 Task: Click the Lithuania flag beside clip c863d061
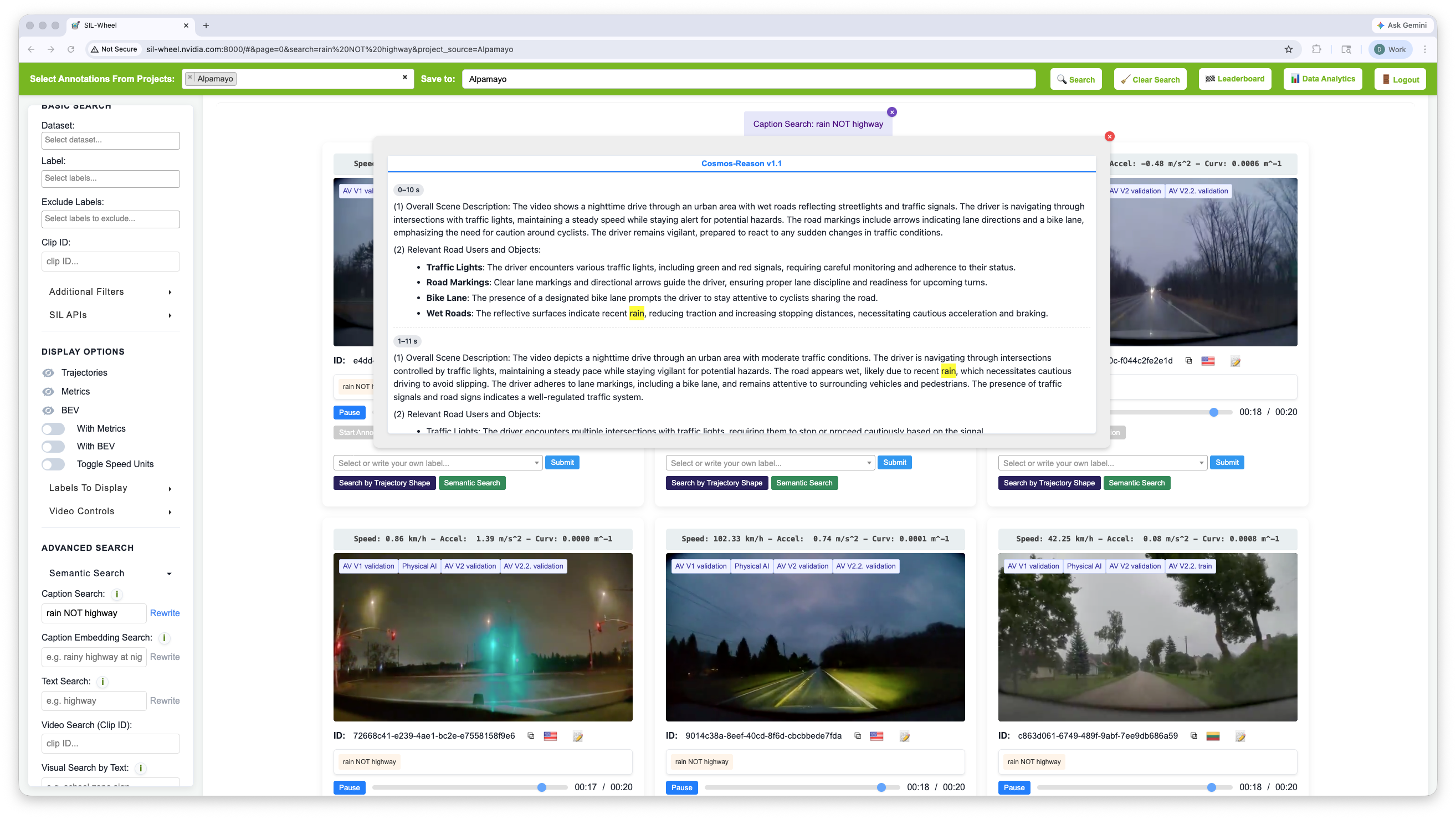pyautogui.click(x=1213, y=736)
